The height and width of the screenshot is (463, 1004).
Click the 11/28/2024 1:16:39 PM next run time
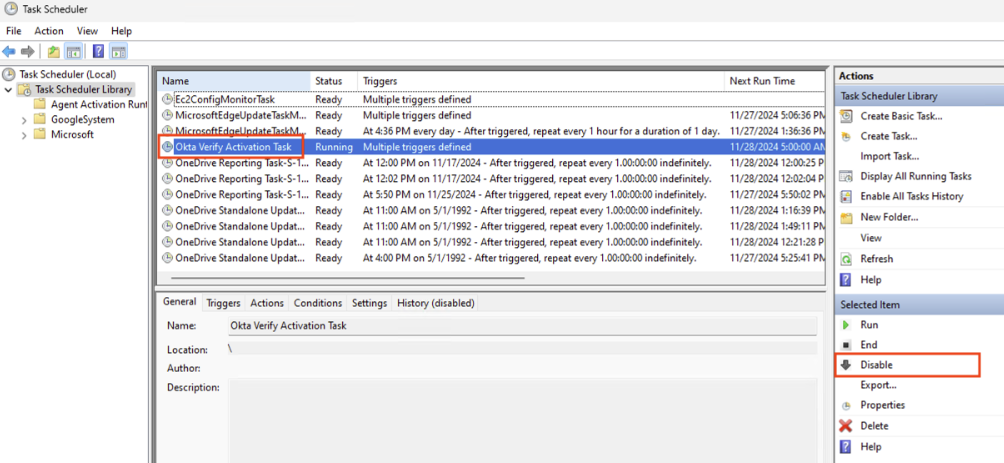(x=776, y=211)
